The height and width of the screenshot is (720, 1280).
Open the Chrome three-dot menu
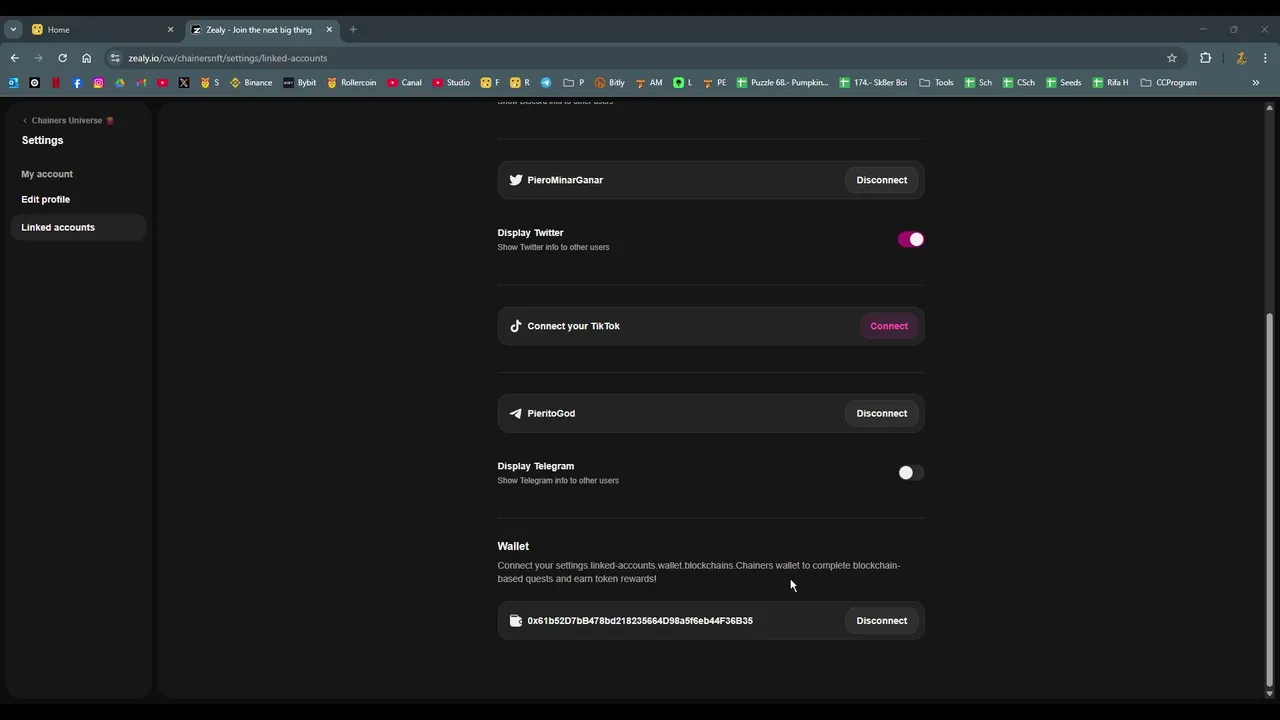[x=1265, y=58]
